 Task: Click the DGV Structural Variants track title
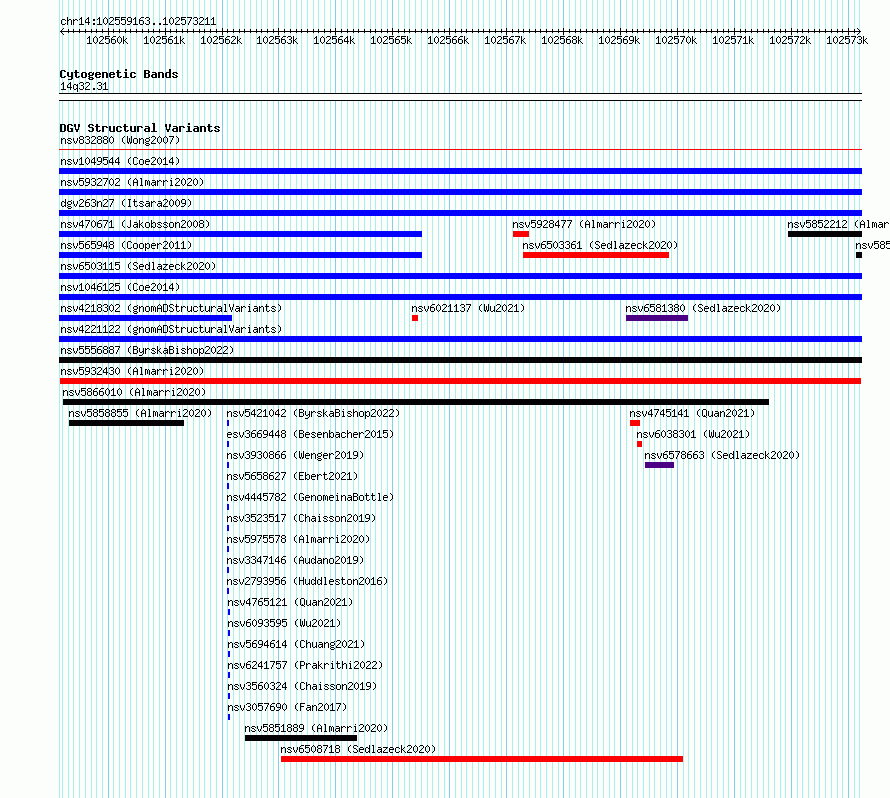[140, 128]
